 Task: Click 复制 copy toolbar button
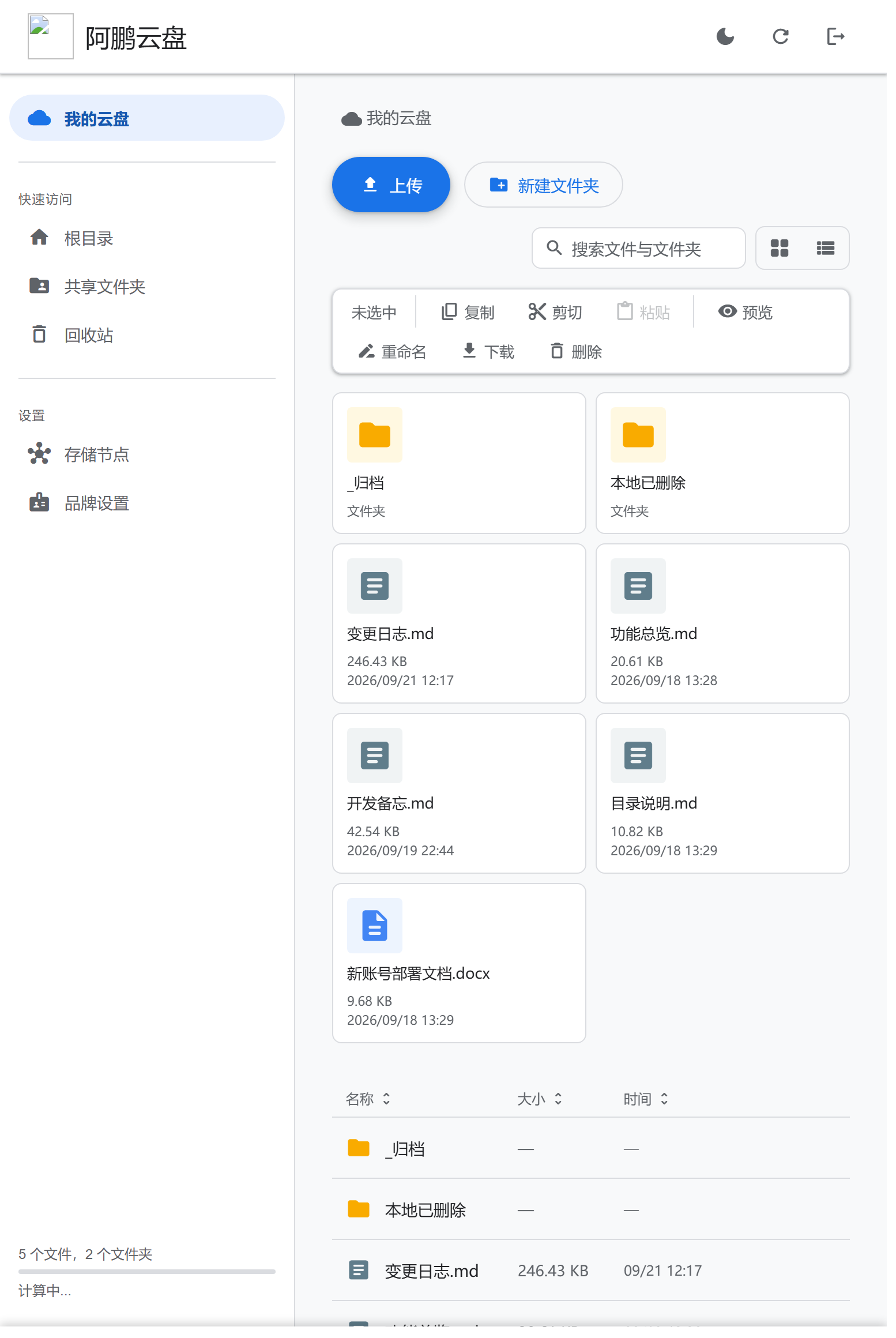[x=468, y=312]
